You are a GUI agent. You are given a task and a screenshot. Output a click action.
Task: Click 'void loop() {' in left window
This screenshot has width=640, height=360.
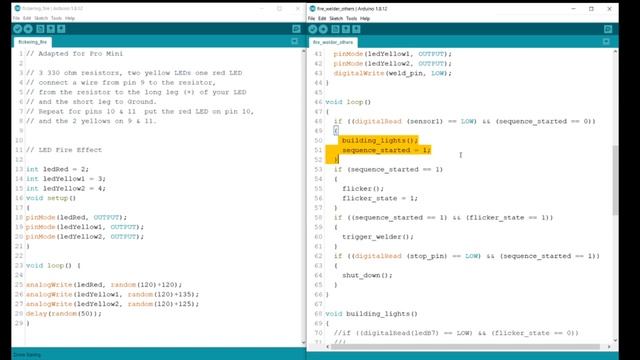click(x=53, y=265)
